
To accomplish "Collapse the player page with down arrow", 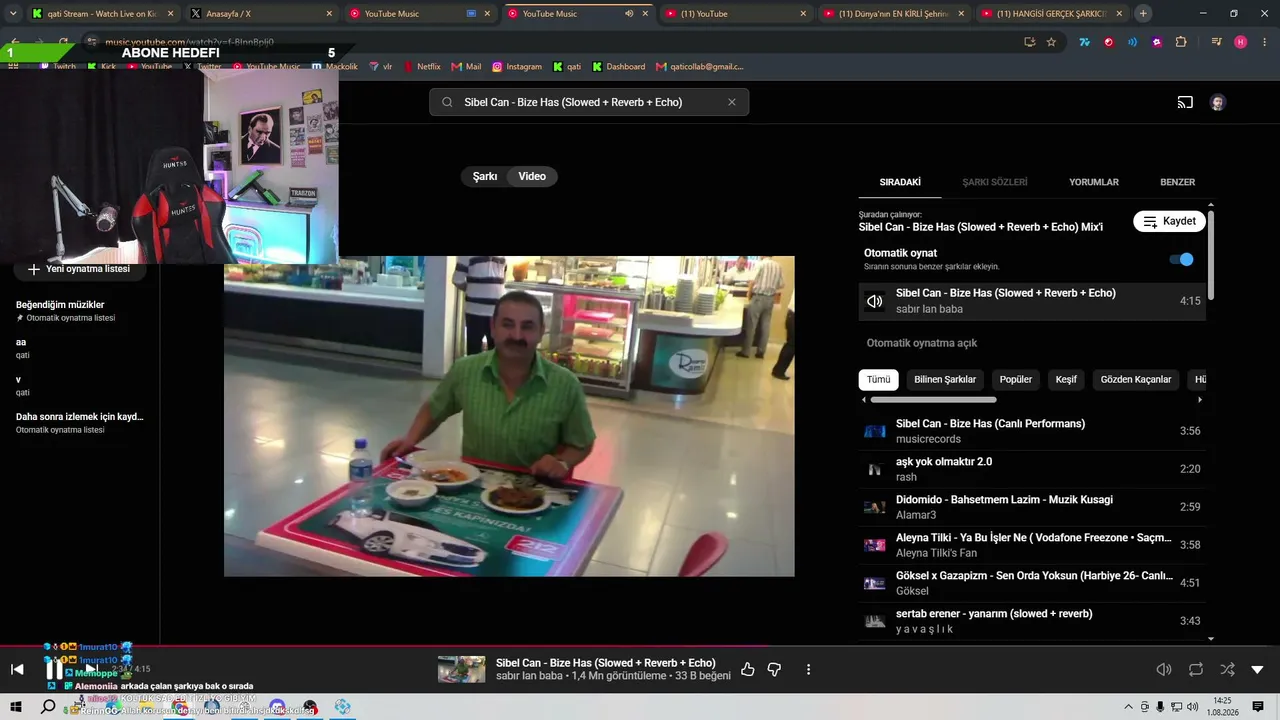I will coord(1257,669).
